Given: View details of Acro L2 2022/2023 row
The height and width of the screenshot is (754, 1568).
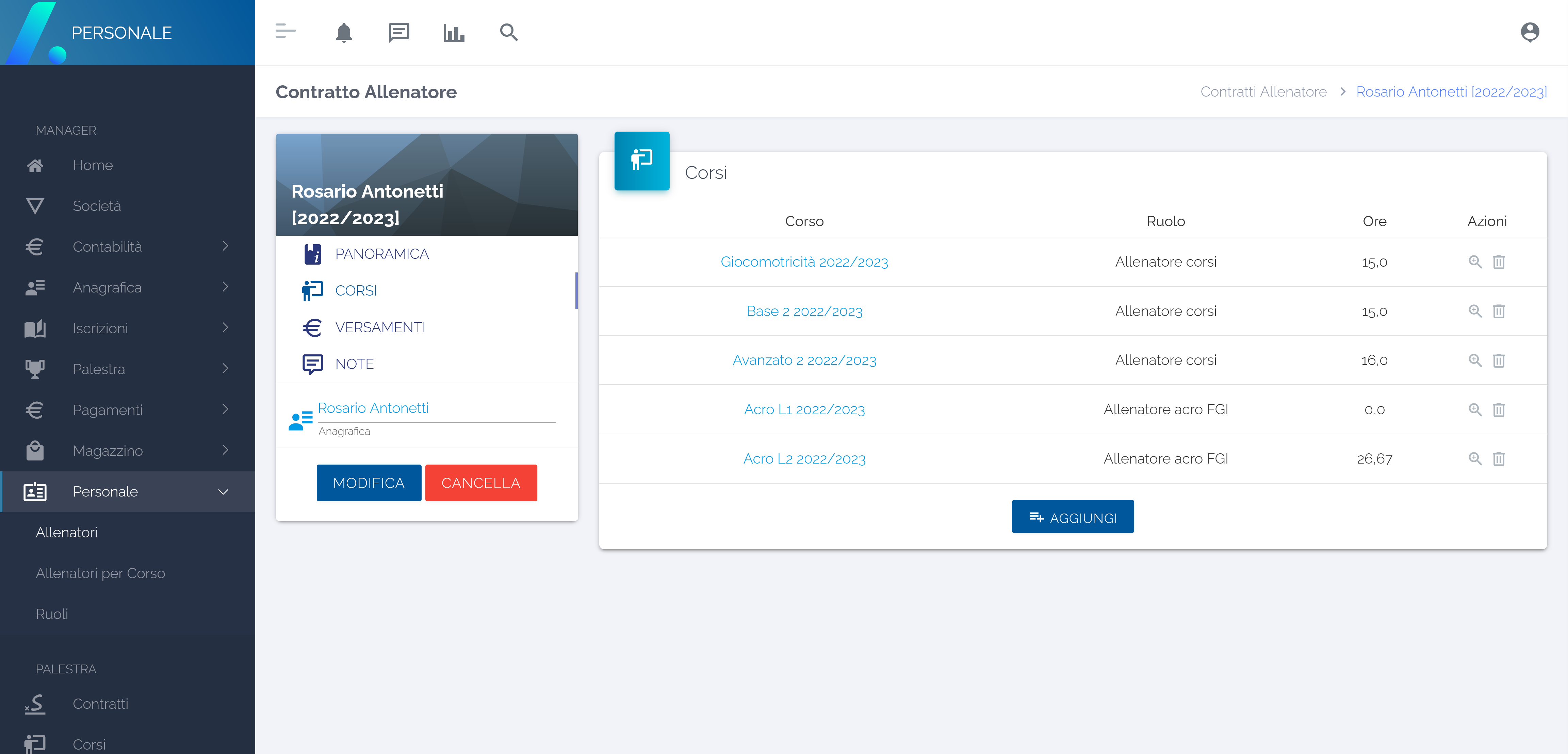Looking at the screenshot, I should click(x=1475, y=458).
